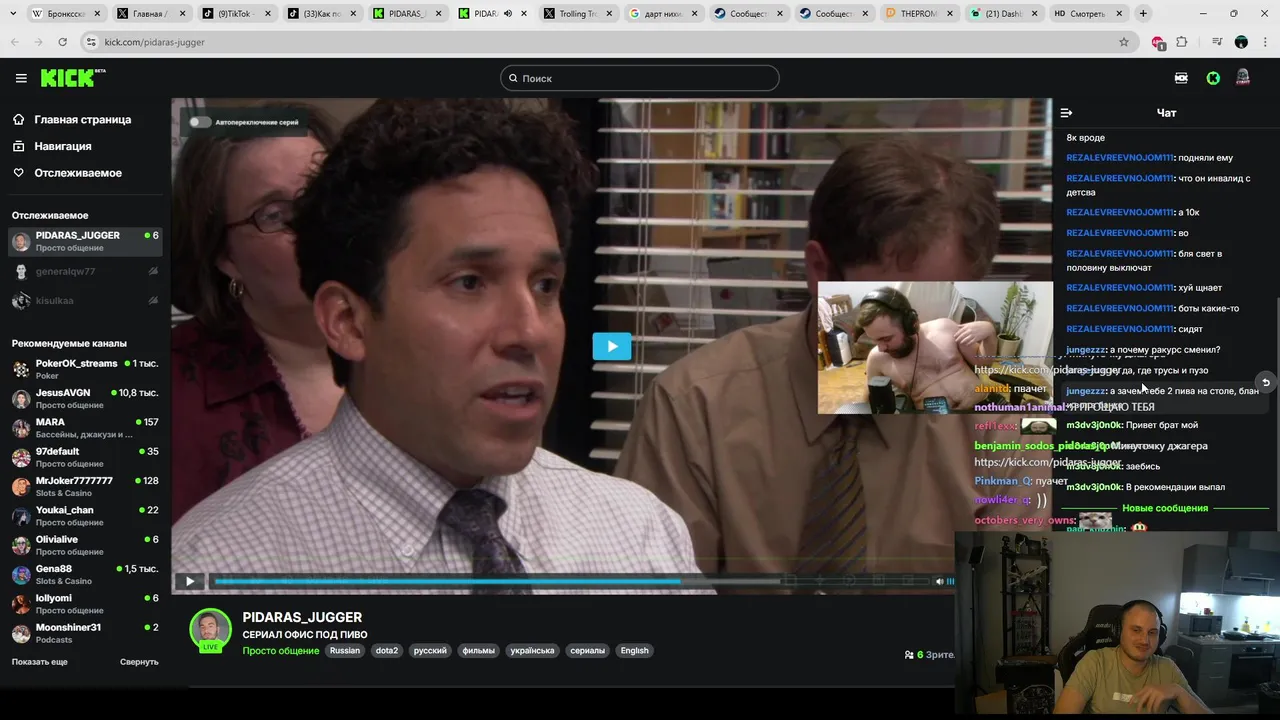Open recommended channel JesusAVGN

point(85,398)
